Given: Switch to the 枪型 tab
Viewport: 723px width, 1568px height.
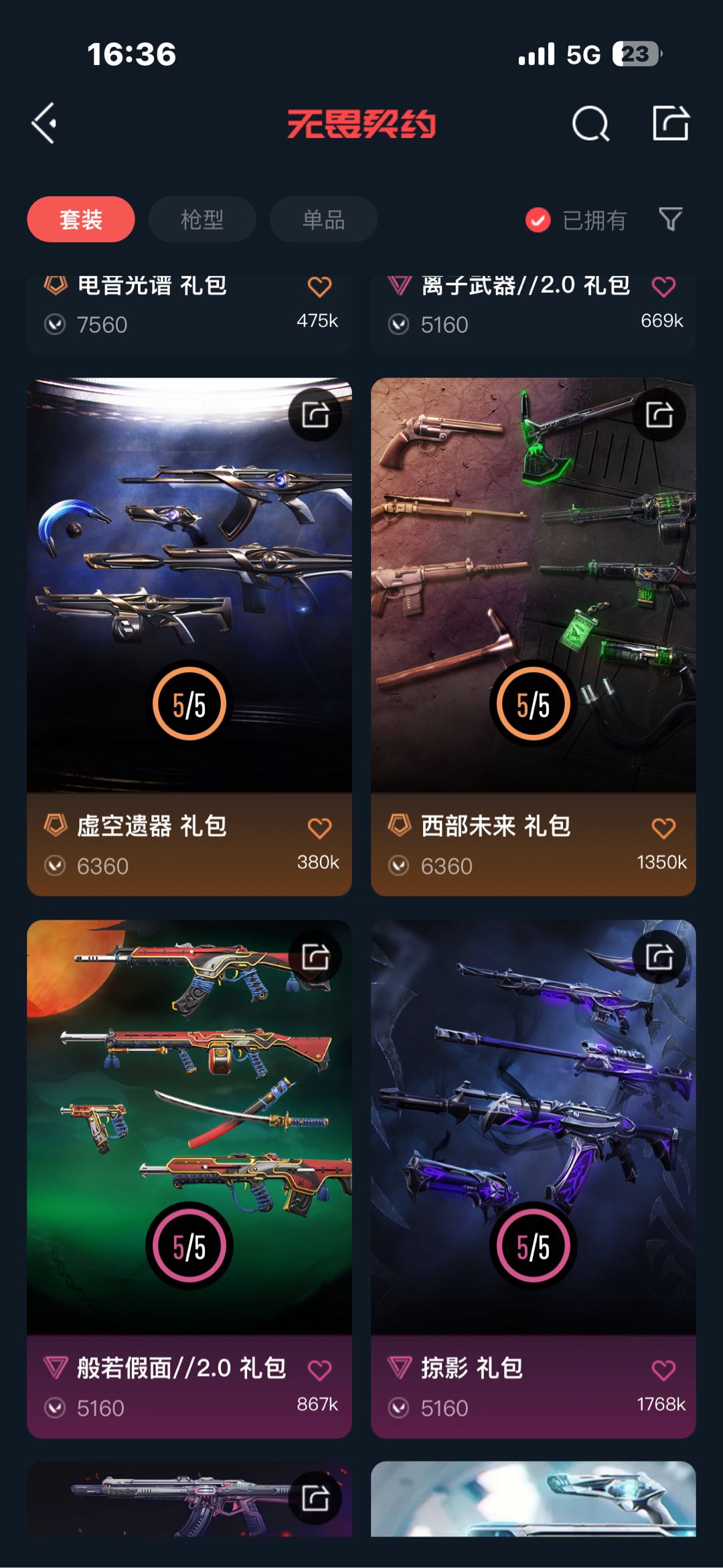Looking at the screenshot, I should pyautogui.click(x=202, y=219).
